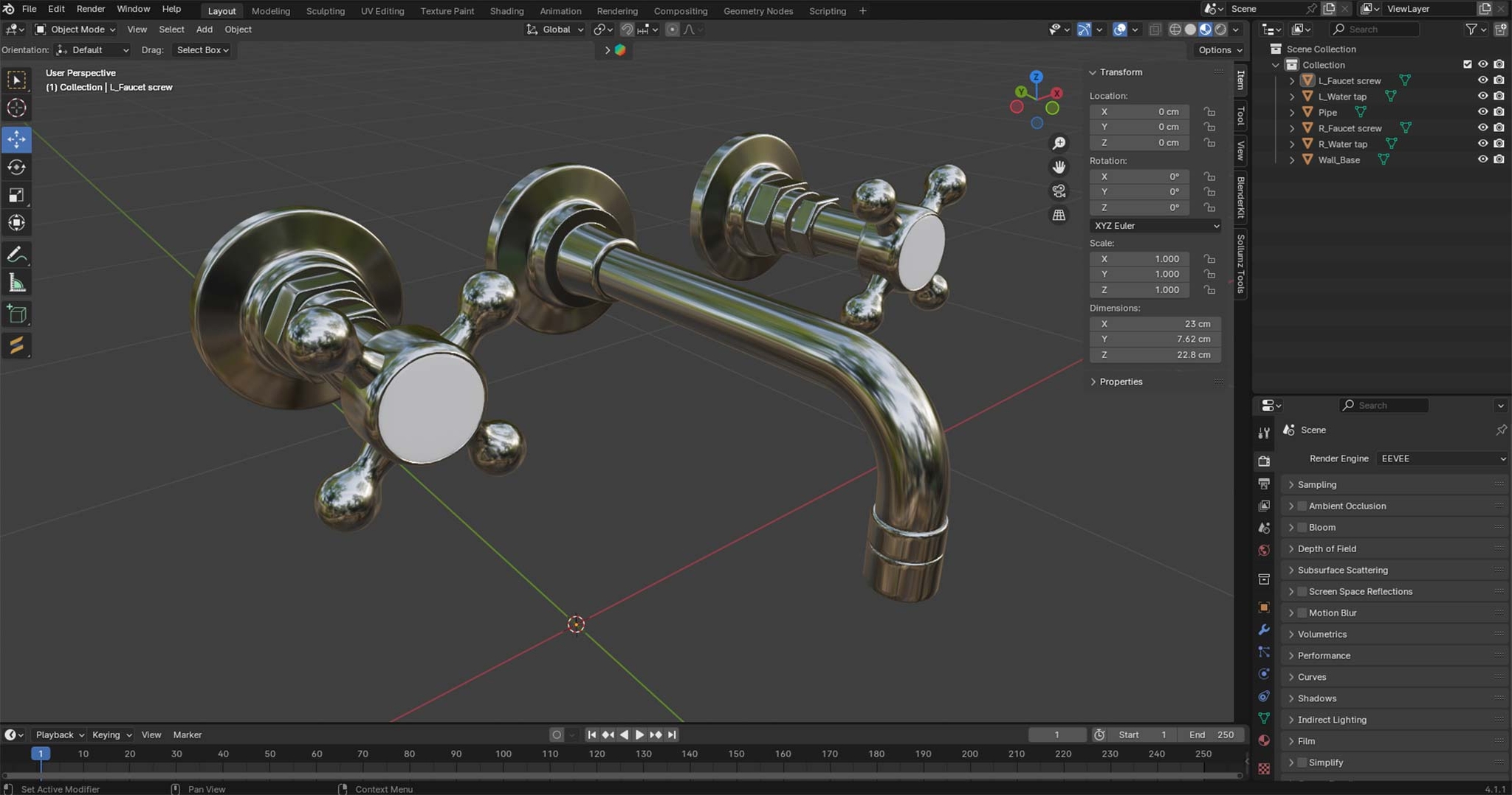Click the outliner search field
1512x795 pixels.
1375,30
